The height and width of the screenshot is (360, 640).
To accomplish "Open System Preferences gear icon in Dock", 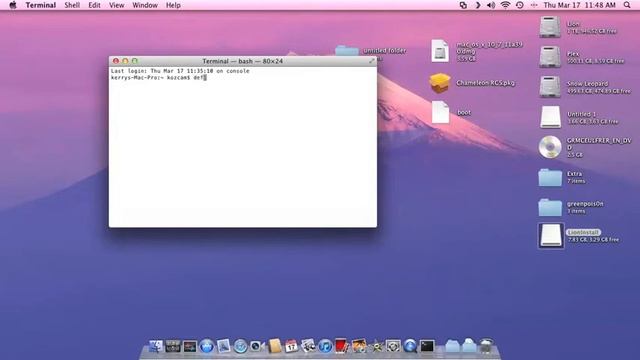I will (x=393, y=346).
